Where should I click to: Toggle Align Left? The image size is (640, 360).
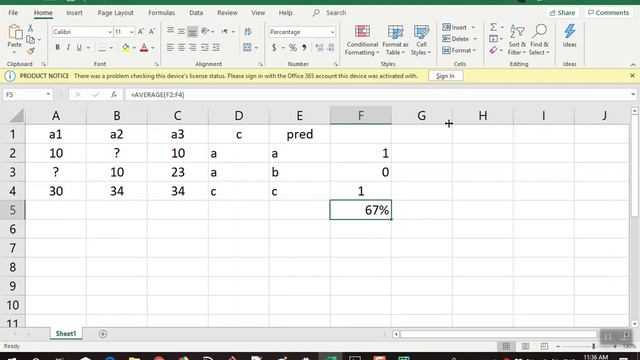(x=170, y=48)
